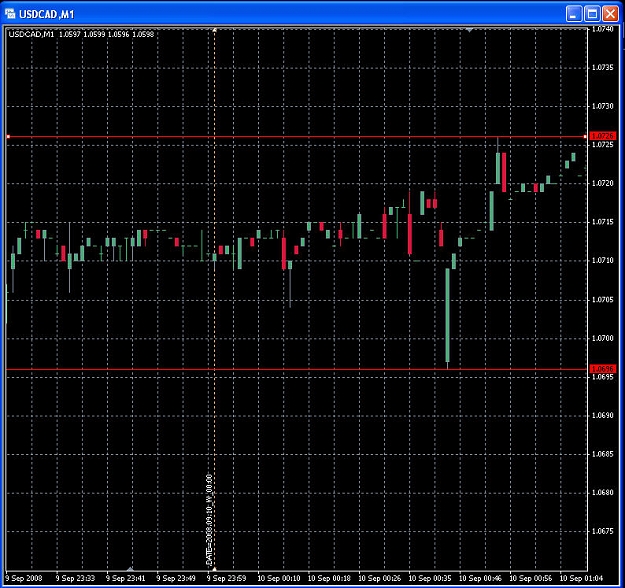Click the 9 Sep 23:49 time label
The width and height of the screenshot is (625, 588).
point(176,578)
